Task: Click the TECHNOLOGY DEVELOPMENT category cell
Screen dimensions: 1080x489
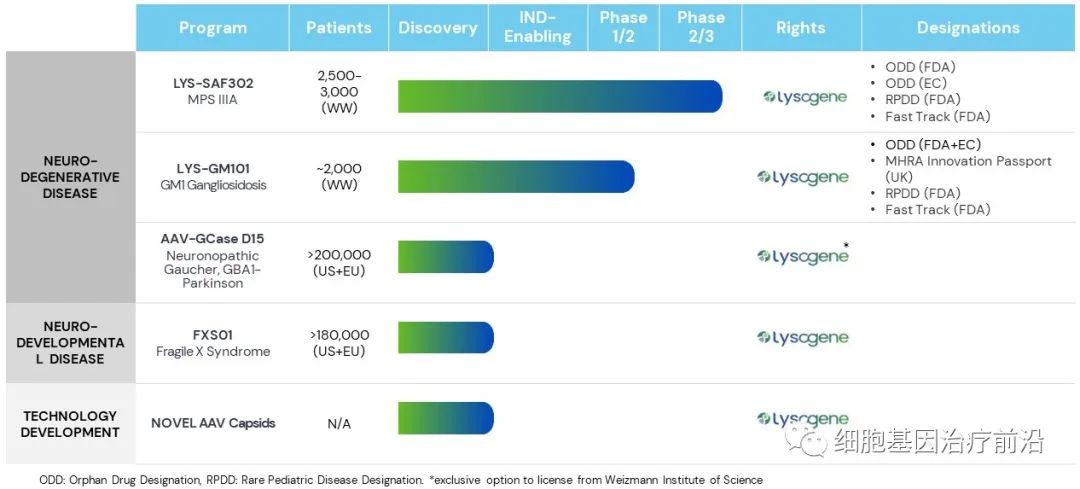Action: coord(70,424)
